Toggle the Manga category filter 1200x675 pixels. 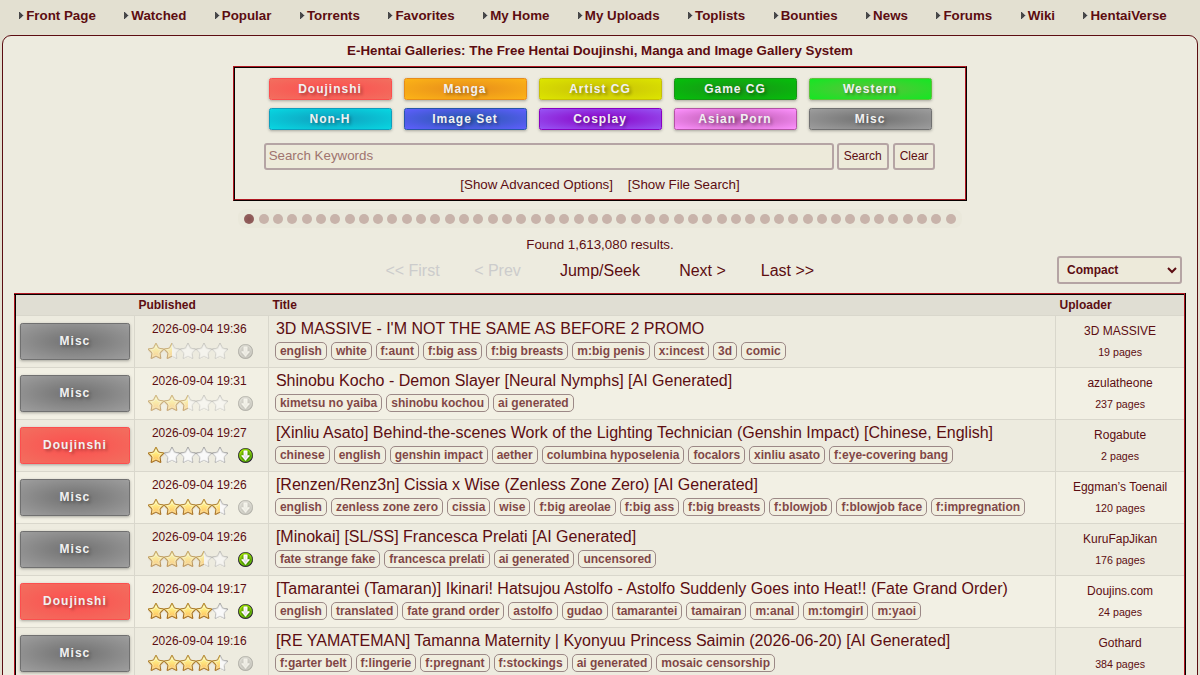point(465,89)
